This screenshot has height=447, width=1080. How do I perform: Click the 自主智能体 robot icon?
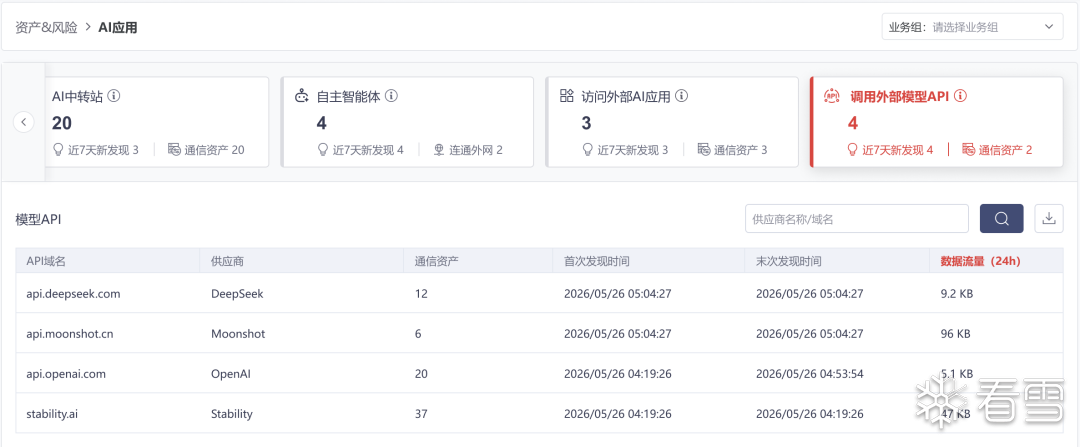(302, 96)
